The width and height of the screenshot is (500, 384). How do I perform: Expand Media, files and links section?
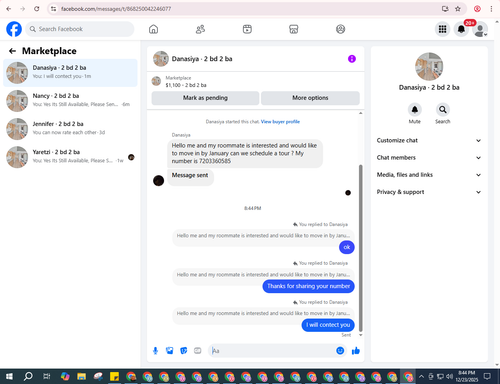[x=429, y=175]
